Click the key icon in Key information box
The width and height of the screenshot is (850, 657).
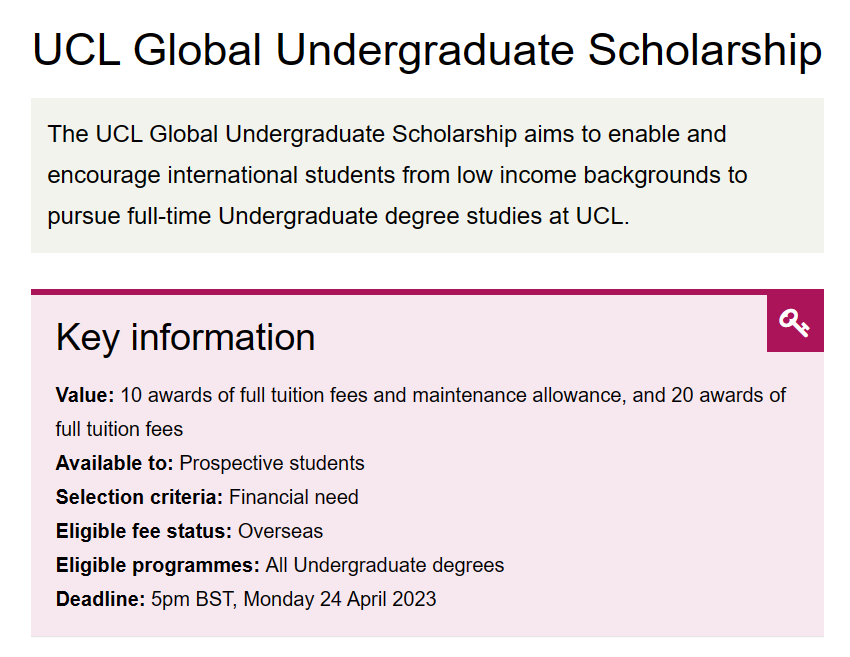click(x=795, y=323)
